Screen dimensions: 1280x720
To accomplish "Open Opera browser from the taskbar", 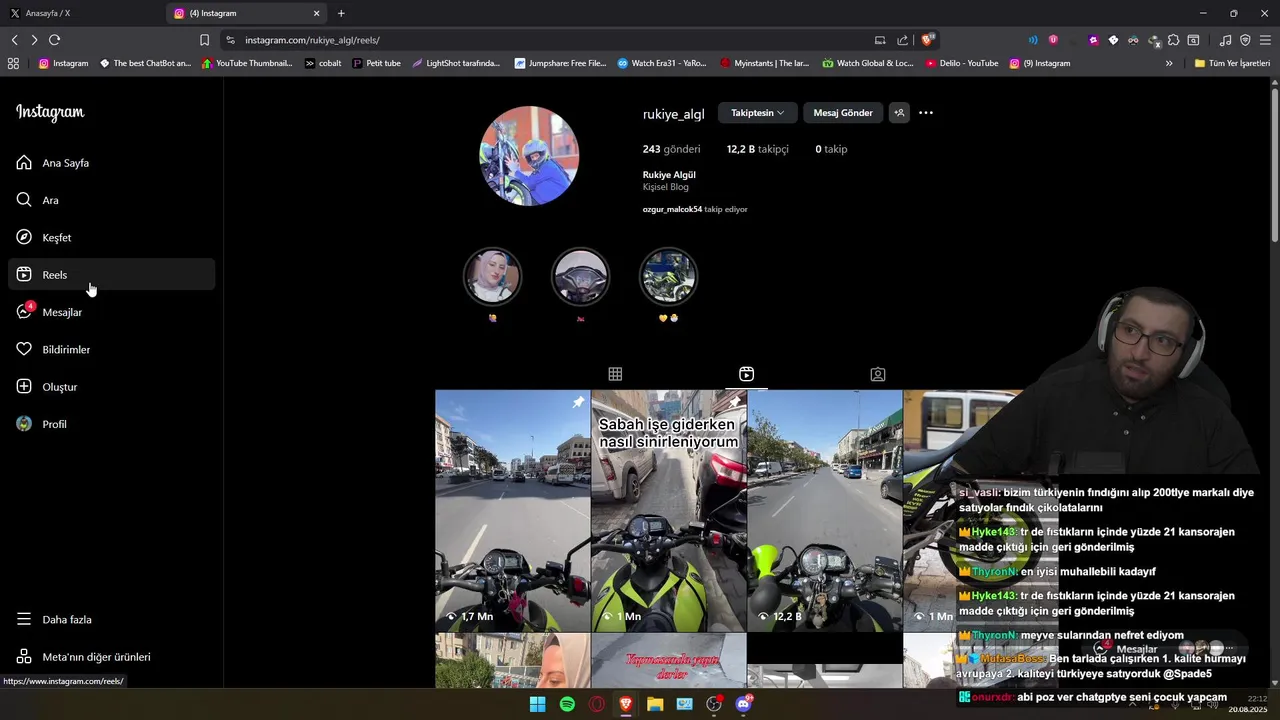I will pyautogui.click(x=597, y=704).
